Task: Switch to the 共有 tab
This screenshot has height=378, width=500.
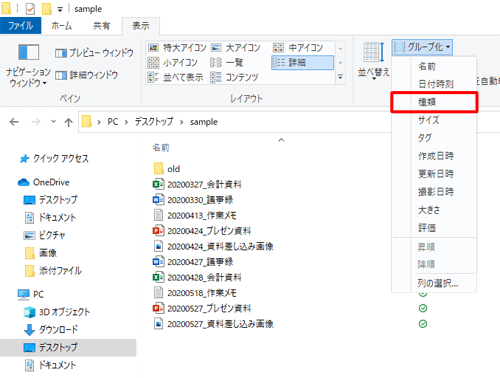Action: coord(102,26)
